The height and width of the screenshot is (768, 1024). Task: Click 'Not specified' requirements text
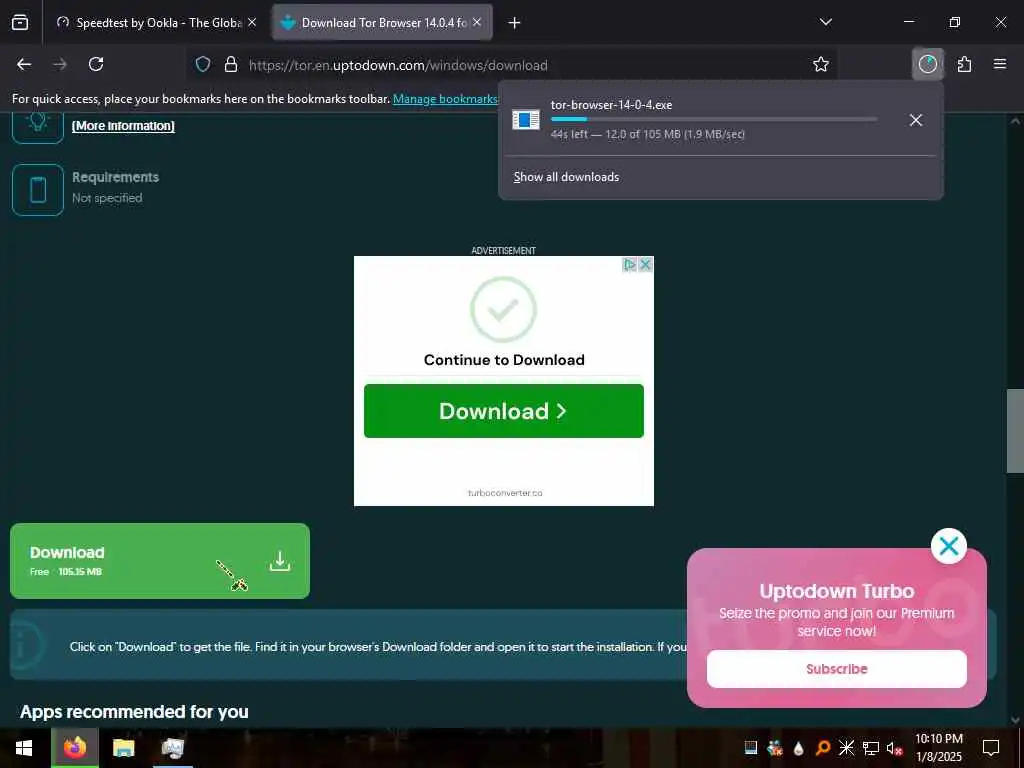[107, 198]
